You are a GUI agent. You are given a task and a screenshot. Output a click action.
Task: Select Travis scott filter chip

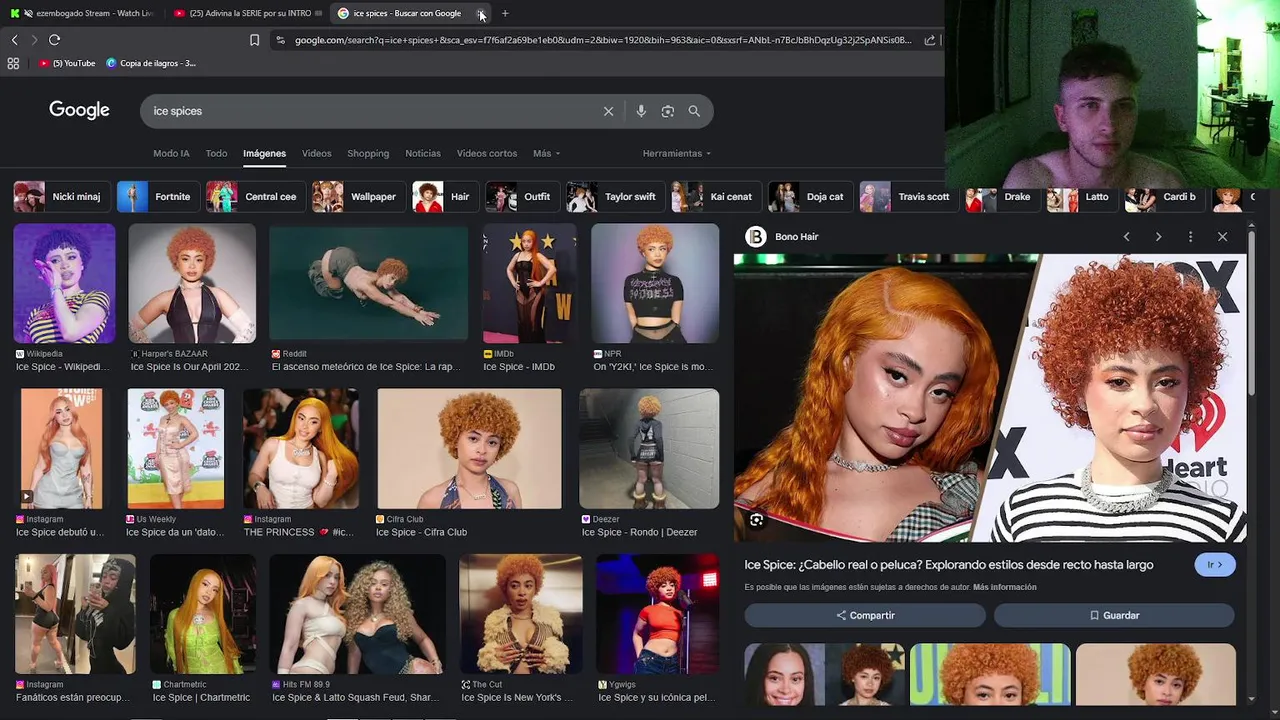pos(907,197)
